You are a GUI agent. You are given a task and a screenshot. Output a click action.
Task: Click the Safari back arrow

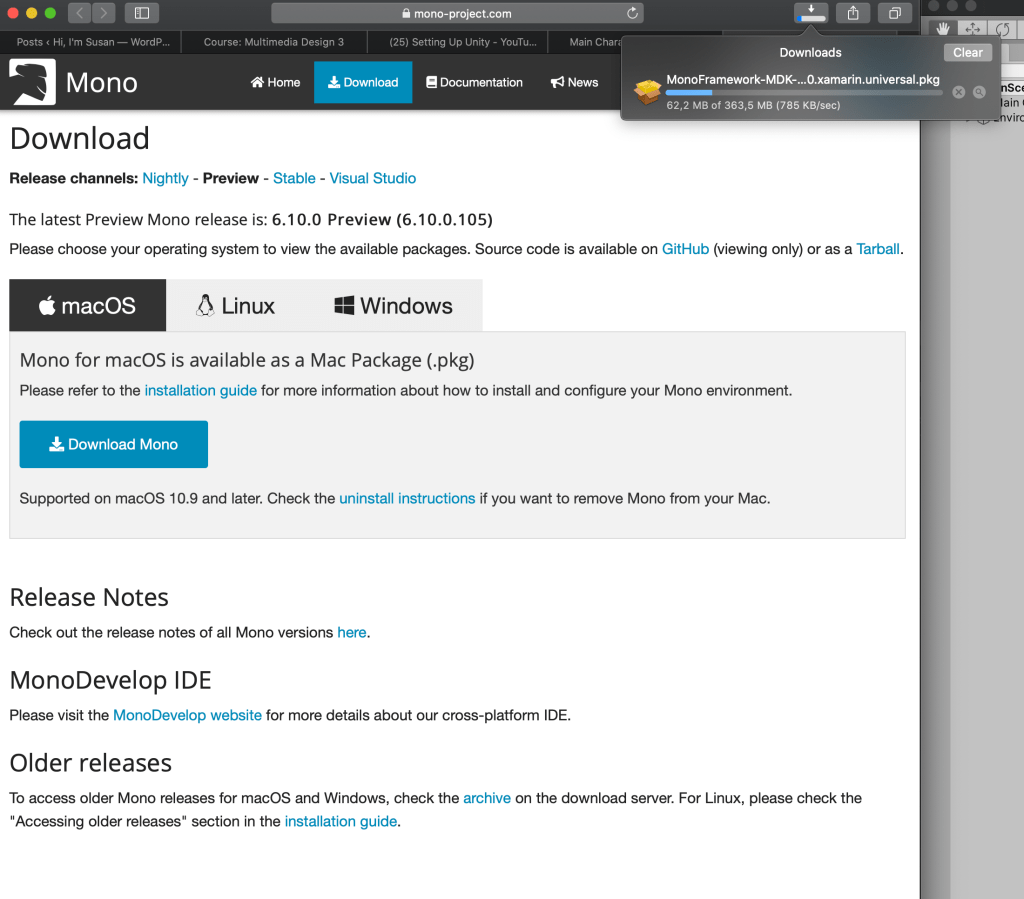[x=80, y=13]
